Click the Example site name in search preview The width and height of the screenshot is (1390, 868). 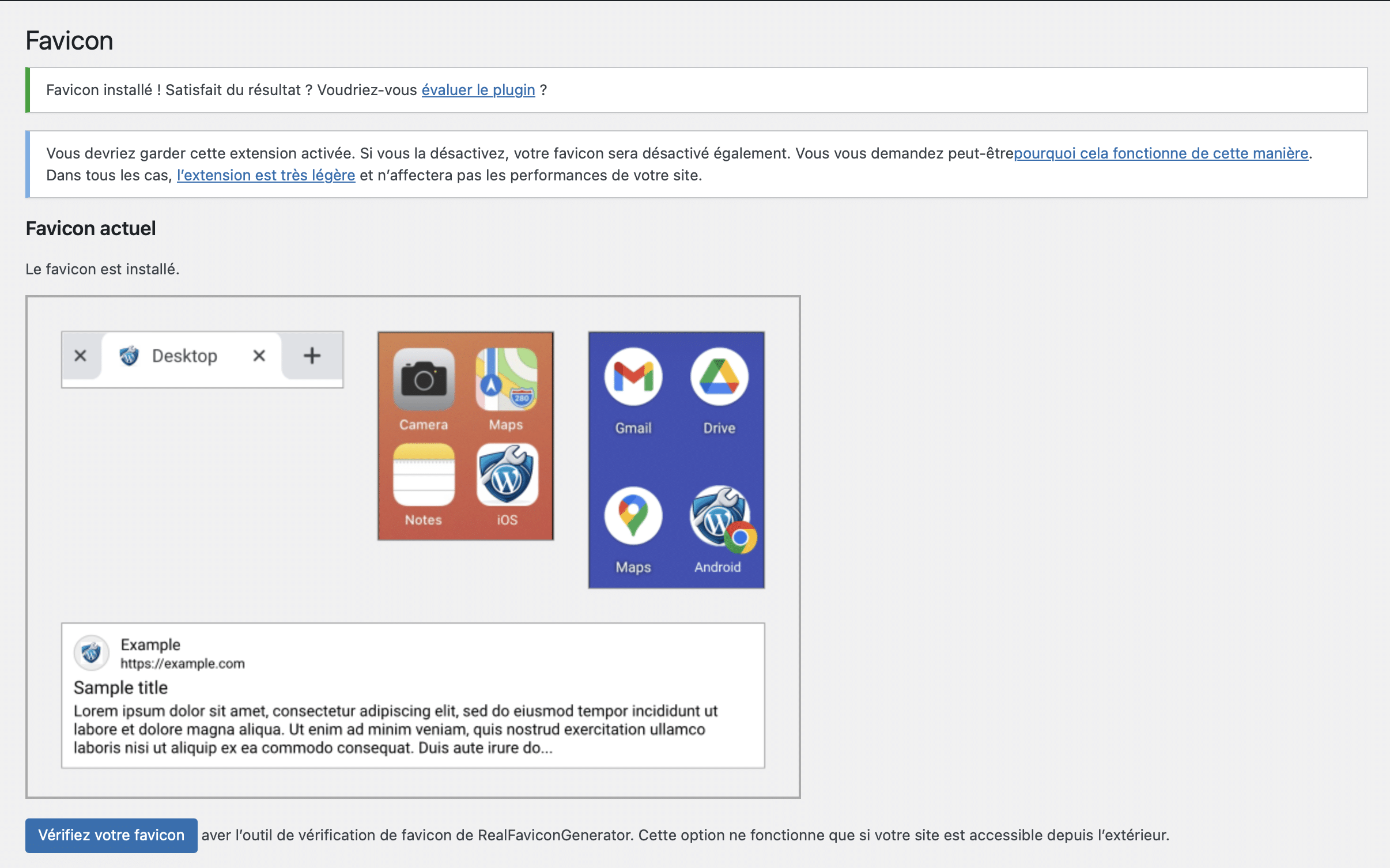coord(150,644)
